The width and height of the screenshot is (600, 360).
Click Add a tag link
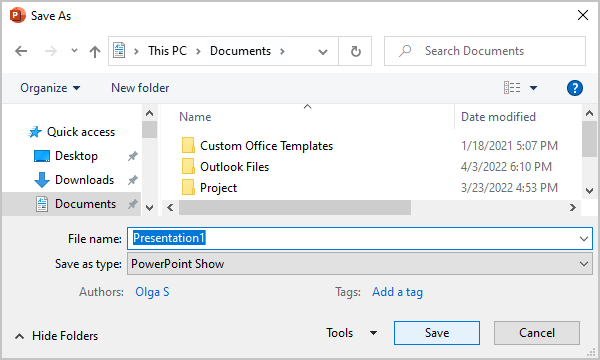click(x=398, y=292)
